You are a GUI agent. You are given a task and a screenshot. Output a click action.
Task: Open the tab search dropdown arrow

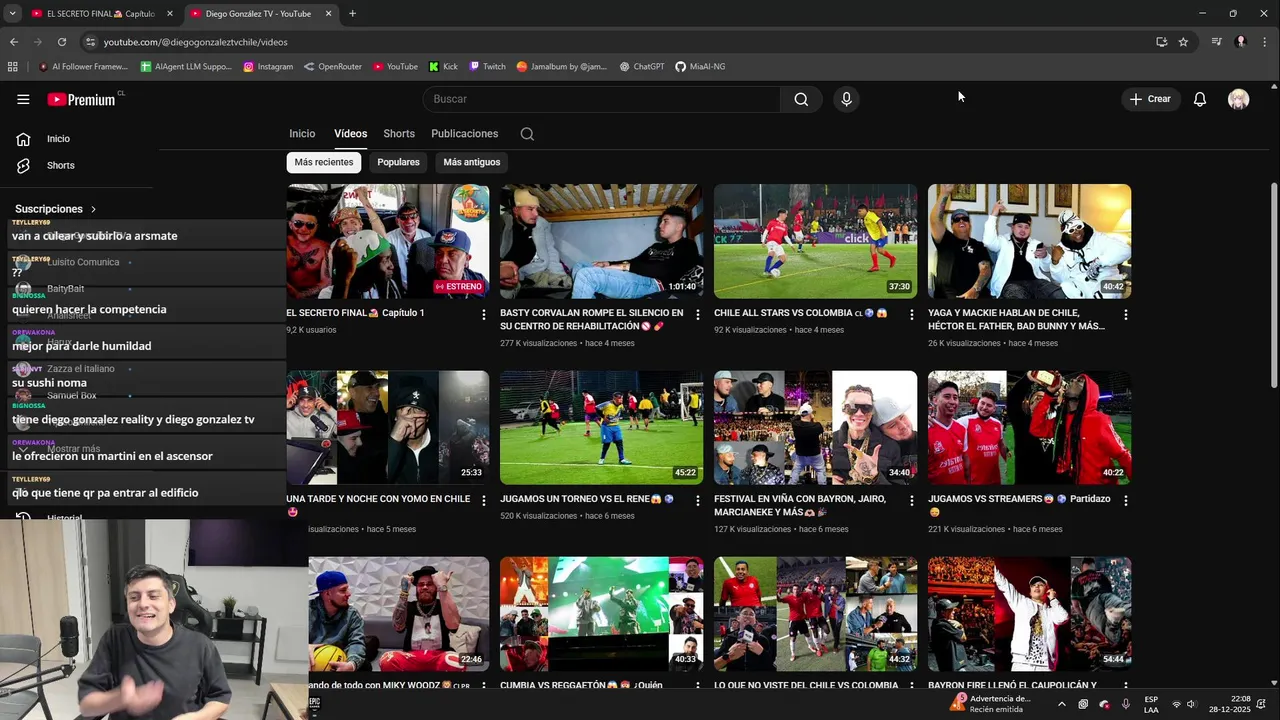pos(12,14)
